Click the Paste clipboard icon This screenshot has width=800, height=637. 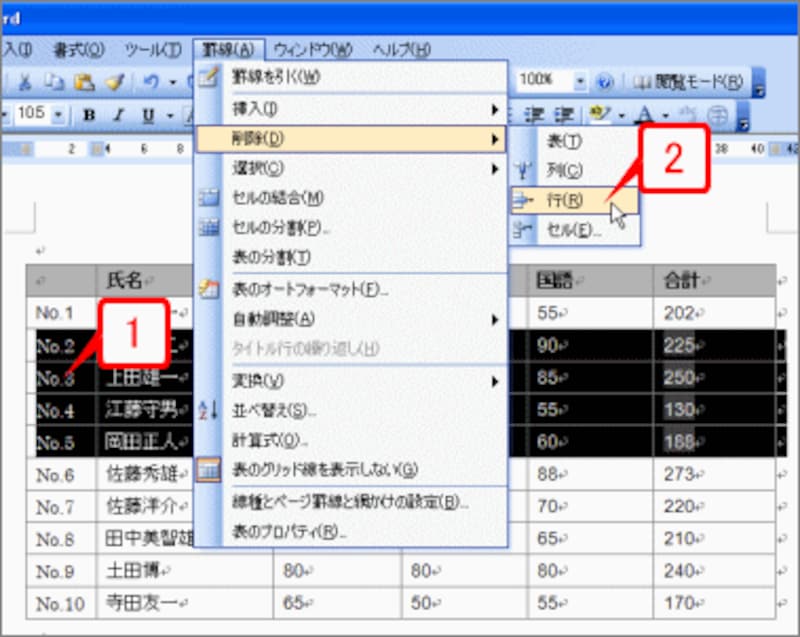84,82
